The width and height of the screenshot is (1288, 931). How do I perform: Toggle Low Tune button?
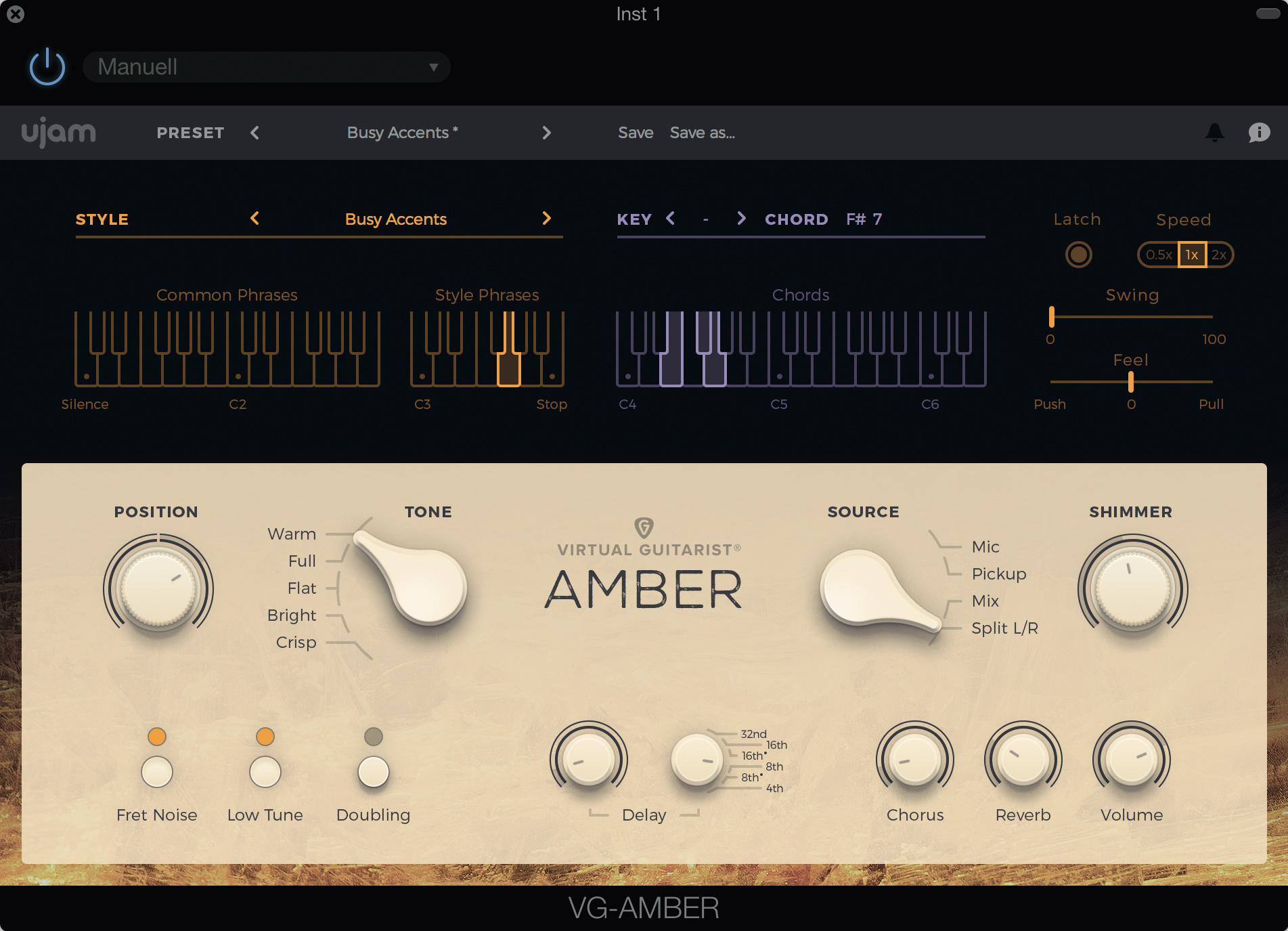pyautogui.click(x=265, y=772)
